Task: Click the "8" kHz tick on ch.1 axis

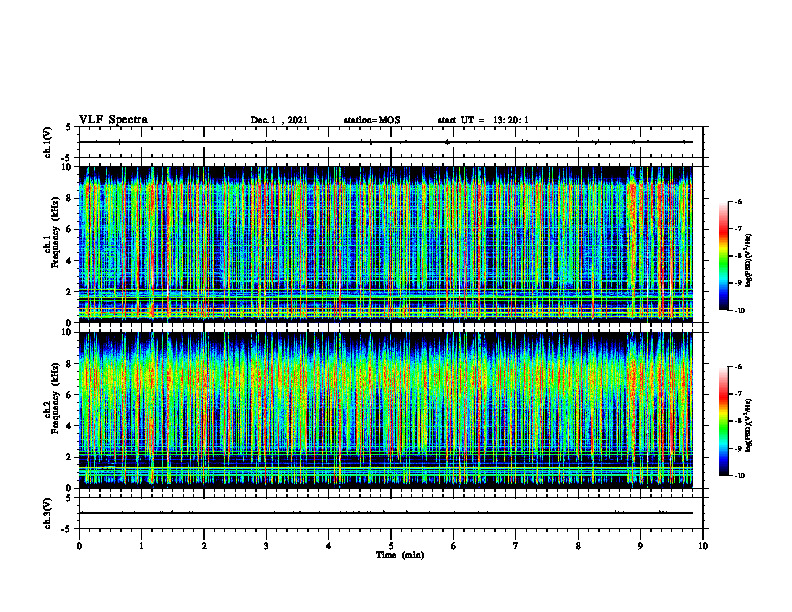Action: click(70, 198)
